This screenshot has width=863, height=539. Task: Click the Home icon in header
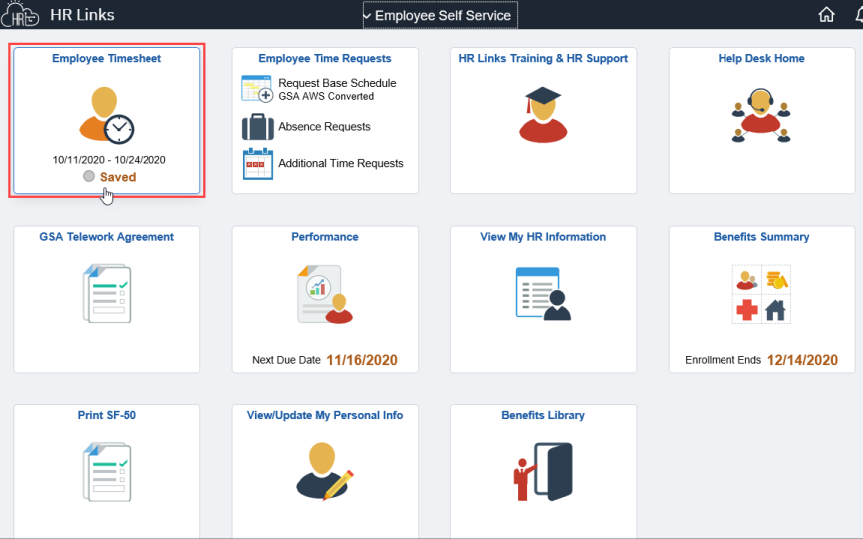coord(826,15)
